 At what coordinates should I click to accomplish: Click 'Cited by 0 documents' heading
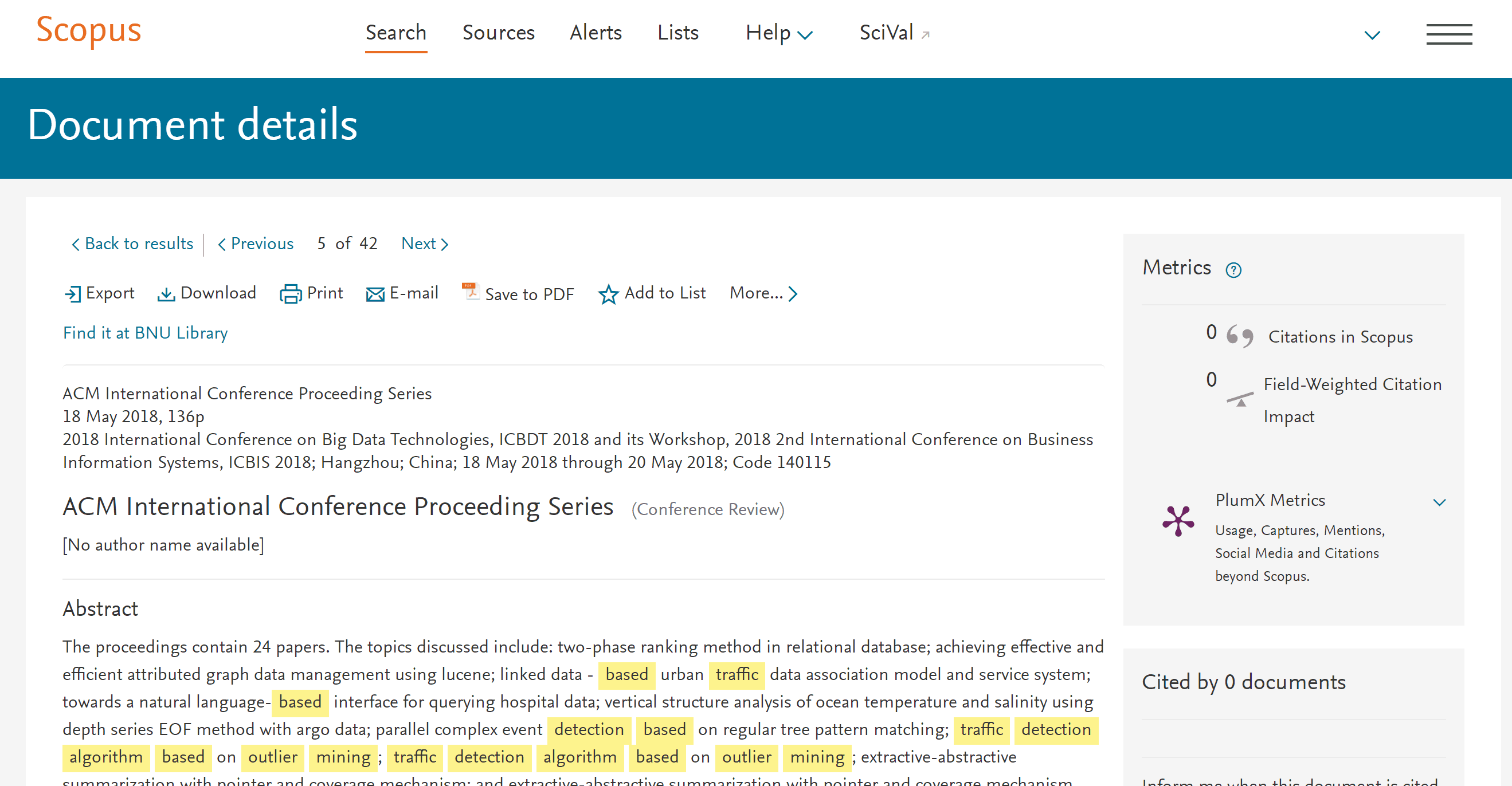pos(1243,682)
